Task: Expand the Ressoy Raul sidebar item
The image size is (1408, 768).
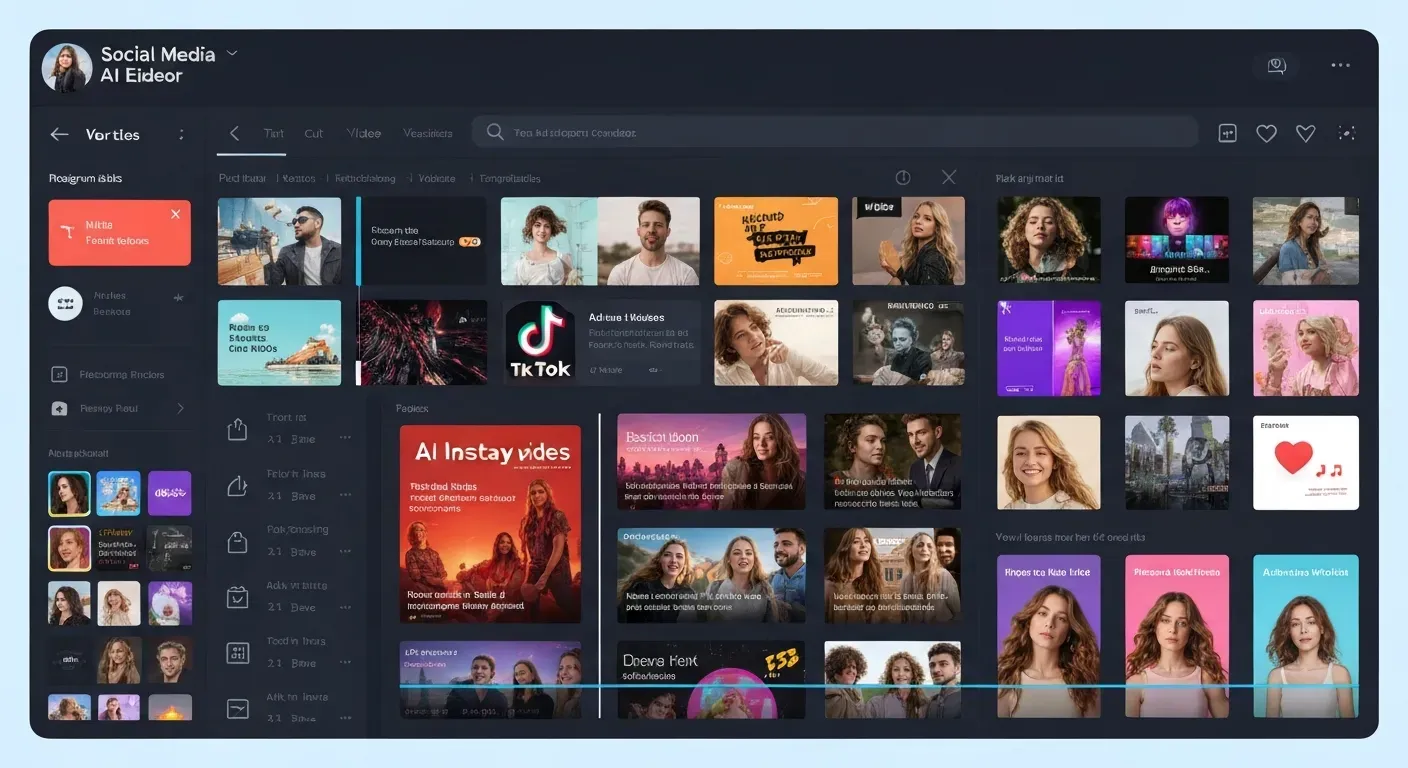Action: [x=181, y=408]
